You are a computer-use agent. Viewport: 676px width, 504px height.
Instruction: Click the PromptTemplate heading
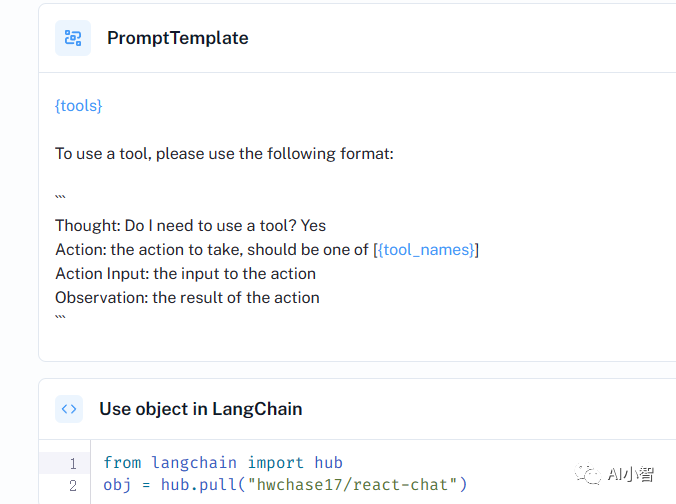178,38
